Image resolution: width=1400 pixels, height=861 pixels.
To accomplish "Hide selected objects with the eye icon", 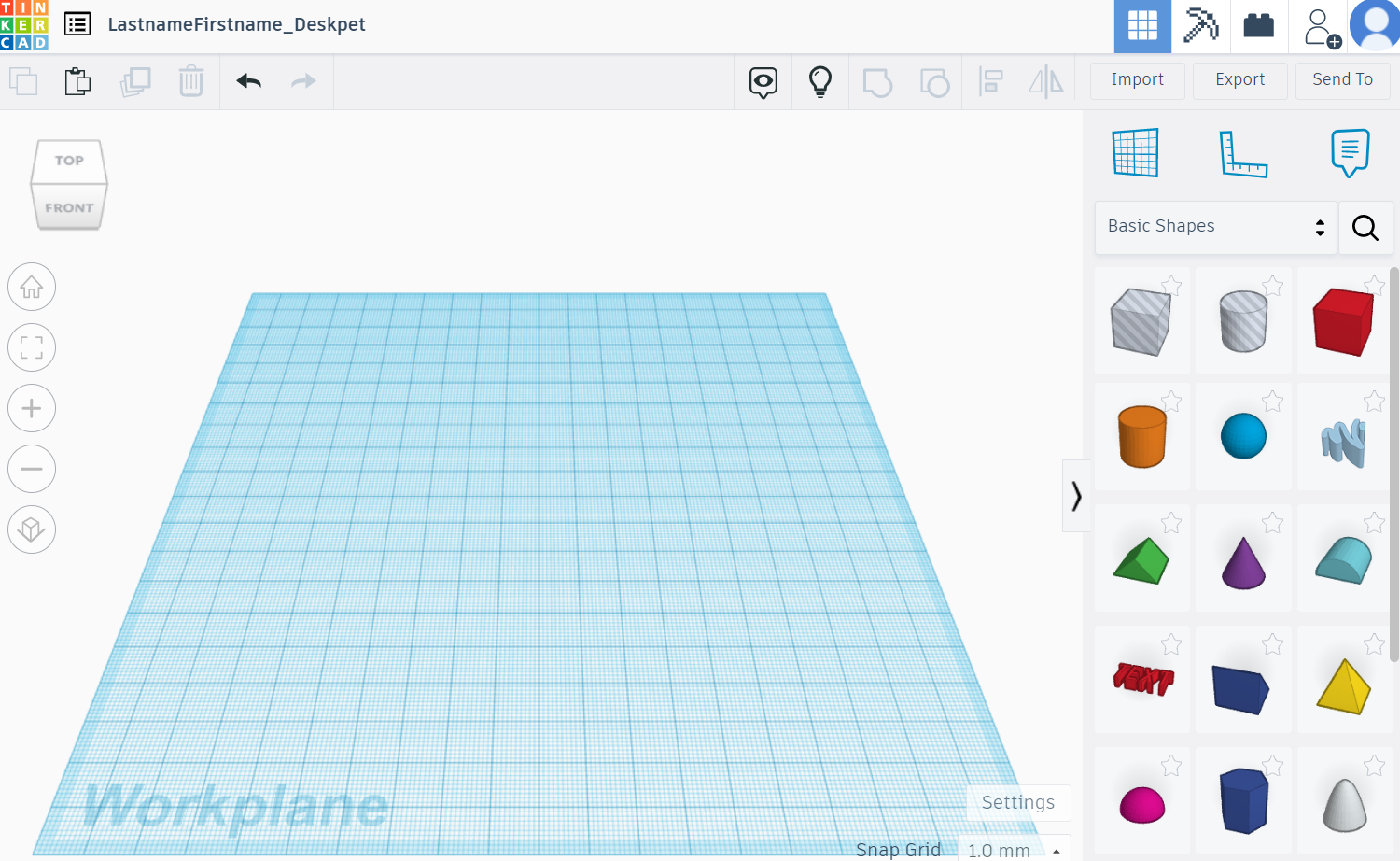I will pyautogui.click(x=763, y=82).
